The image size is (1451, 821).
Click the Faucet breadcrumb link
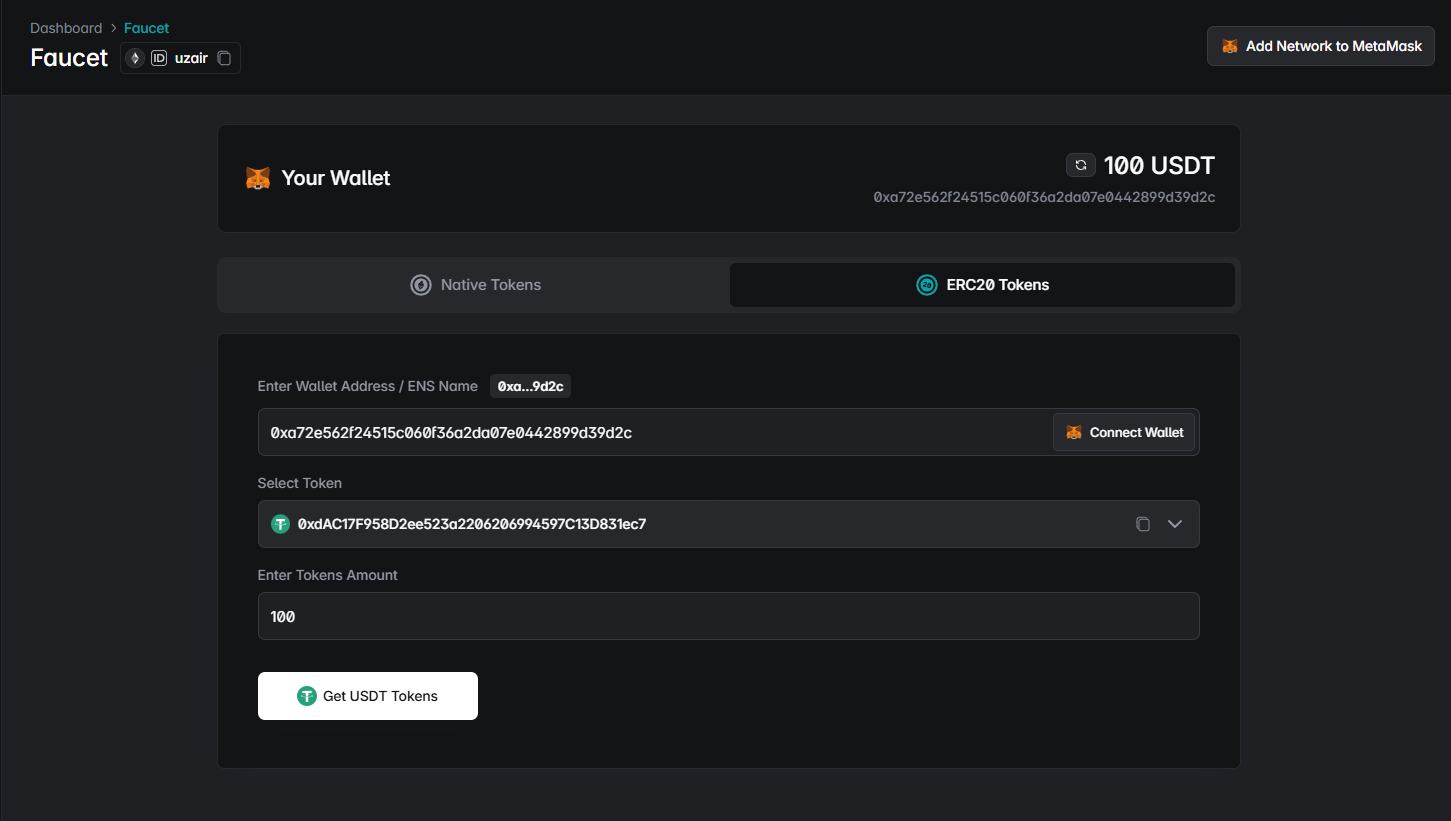coord(146,28)
